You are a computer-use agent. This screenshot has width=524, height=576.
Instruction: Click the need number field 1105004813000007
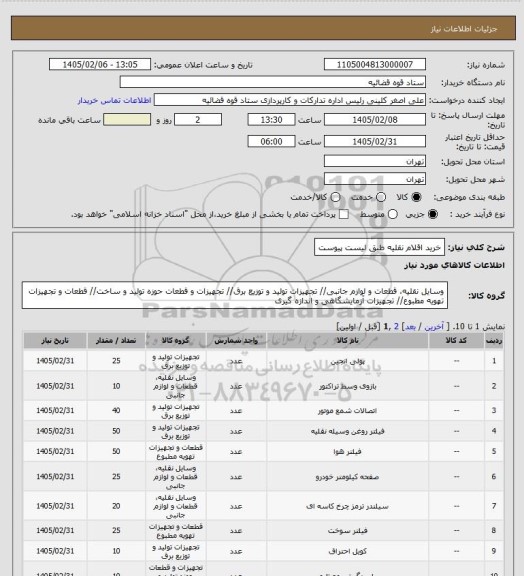point(375,64)
